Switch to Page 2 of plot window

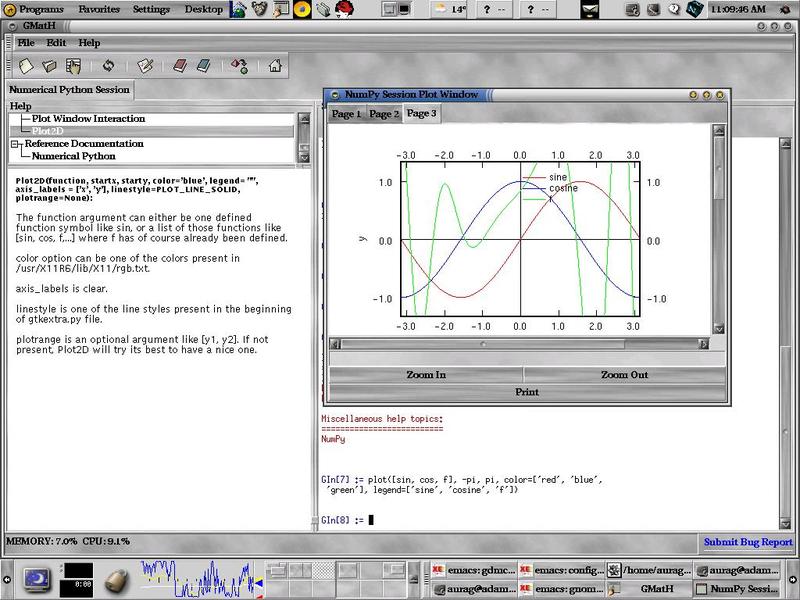pyautogui.click(x=384, y=114)
